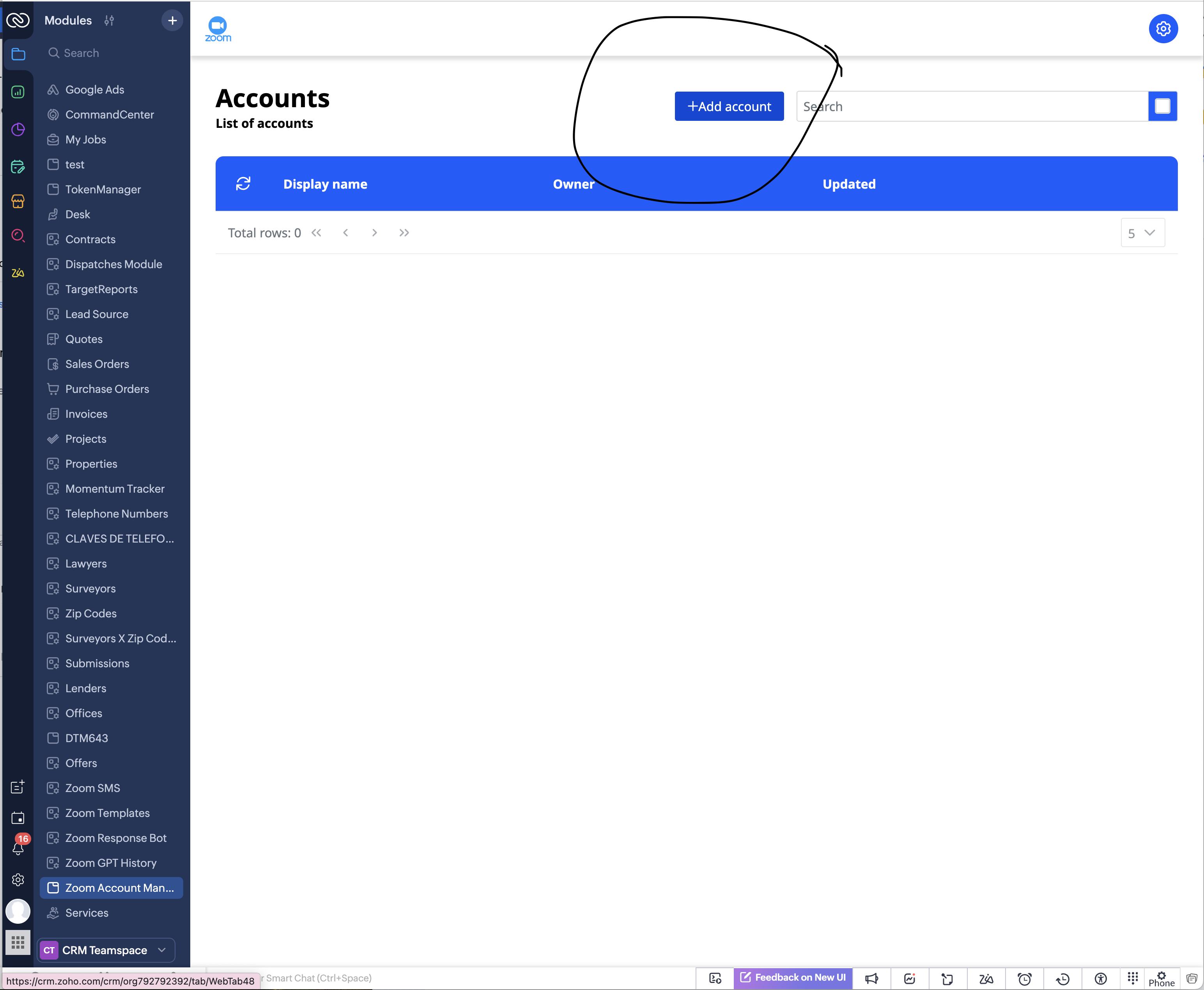
Task: Sort by Display name column header
Action: click(325, 184)
